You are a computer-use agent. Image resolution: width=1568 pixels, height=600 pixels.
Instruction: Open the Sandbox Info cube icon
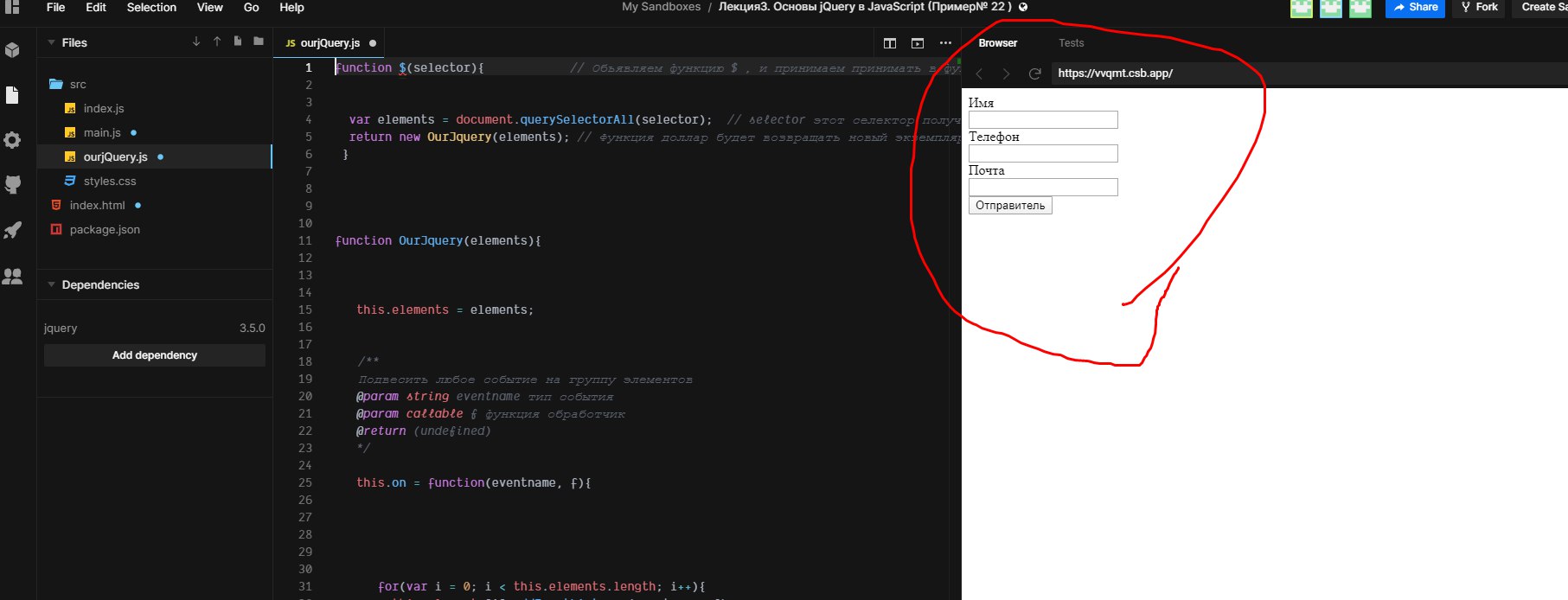coord(12,50)
